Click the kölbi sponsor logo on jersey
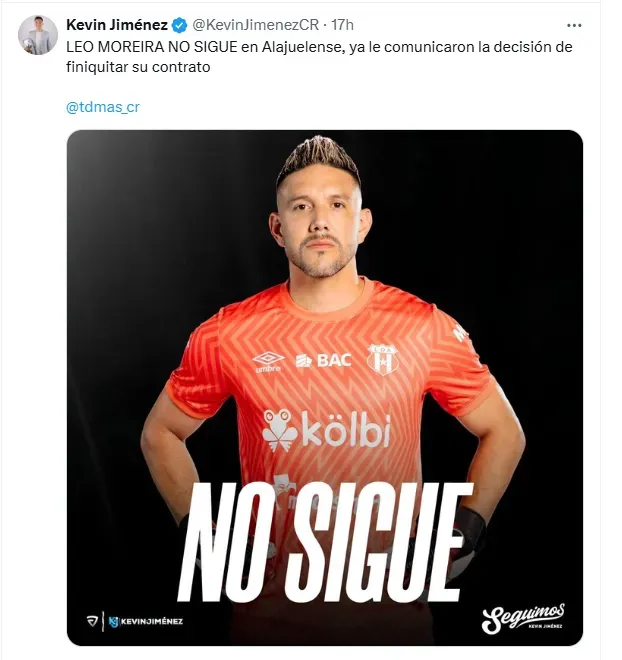622x660 pixels. click(x=327, y=430)
